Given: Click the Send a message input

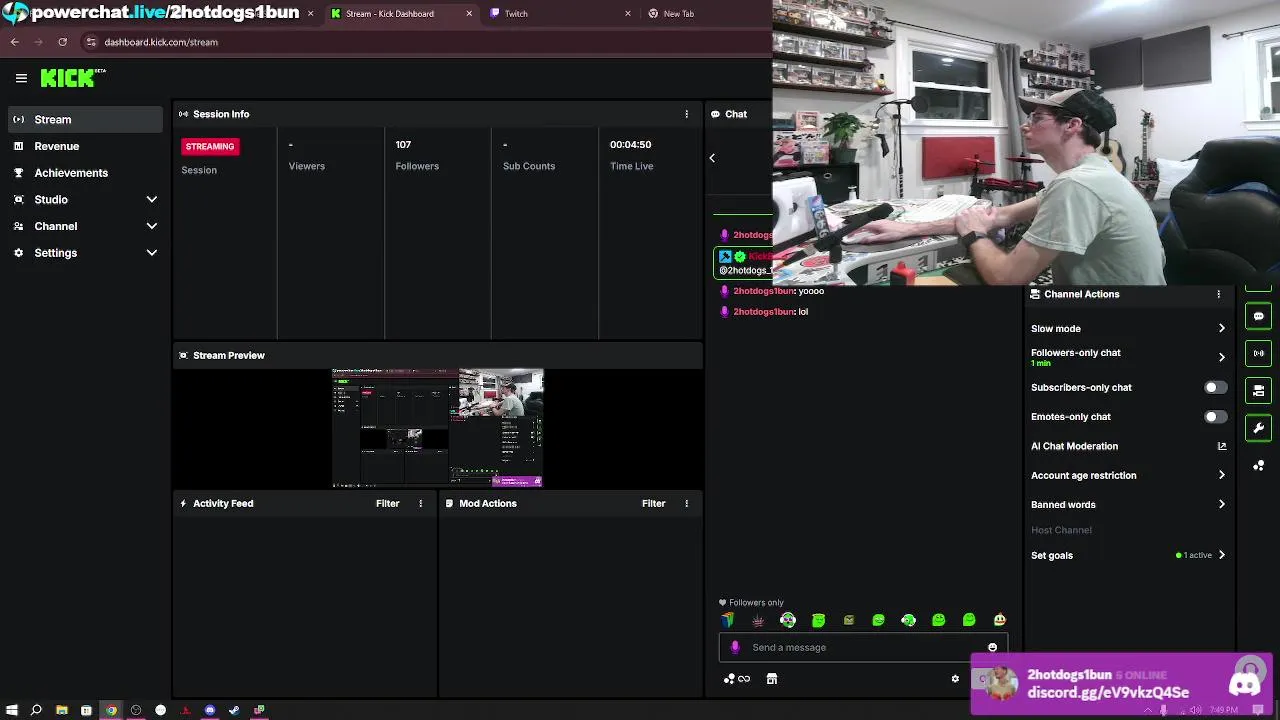Looking at the screenshot, I should pyautogui.click(x=863, y=647).
